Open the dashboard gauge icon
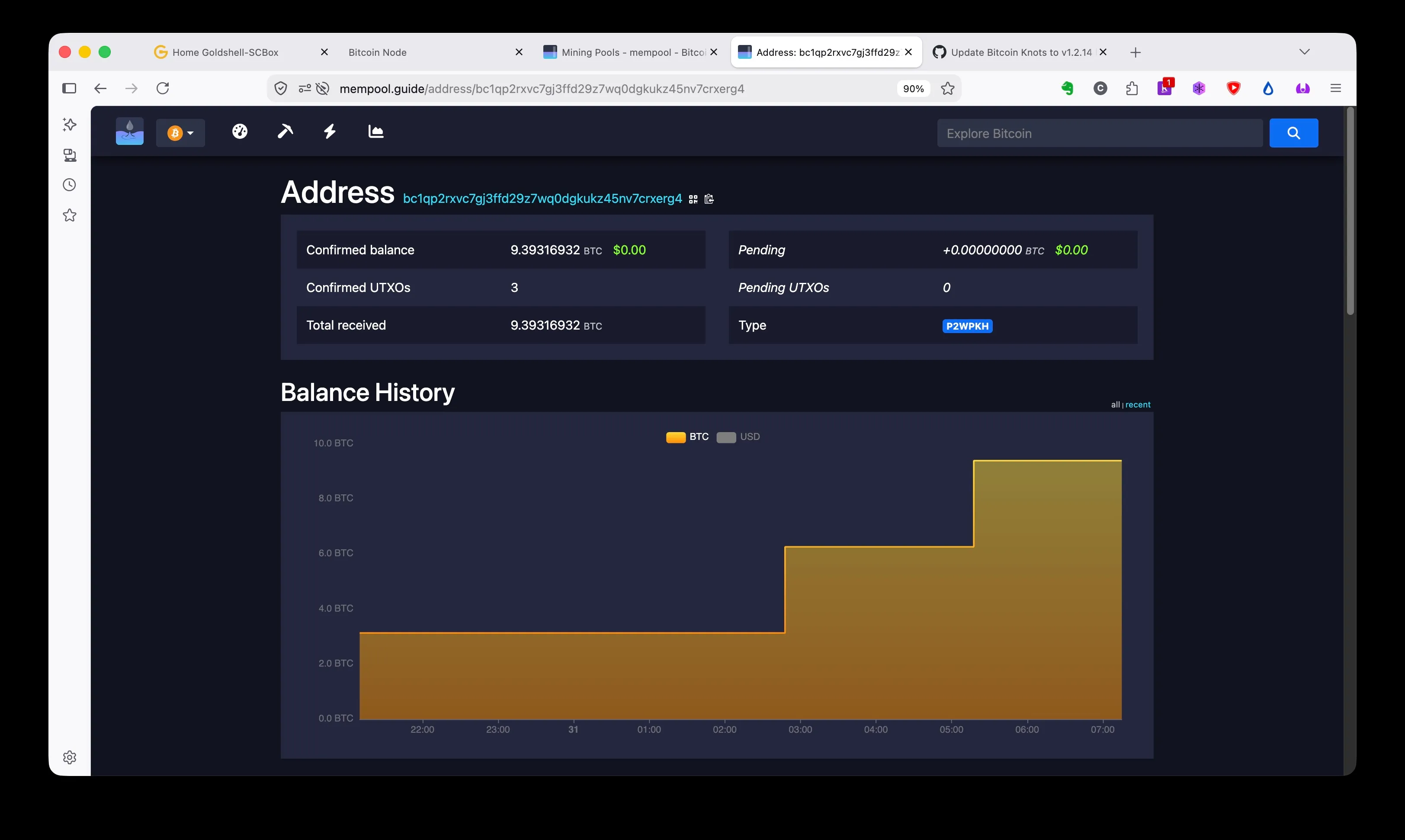The image size is (1405, 840). pos(240,132)
